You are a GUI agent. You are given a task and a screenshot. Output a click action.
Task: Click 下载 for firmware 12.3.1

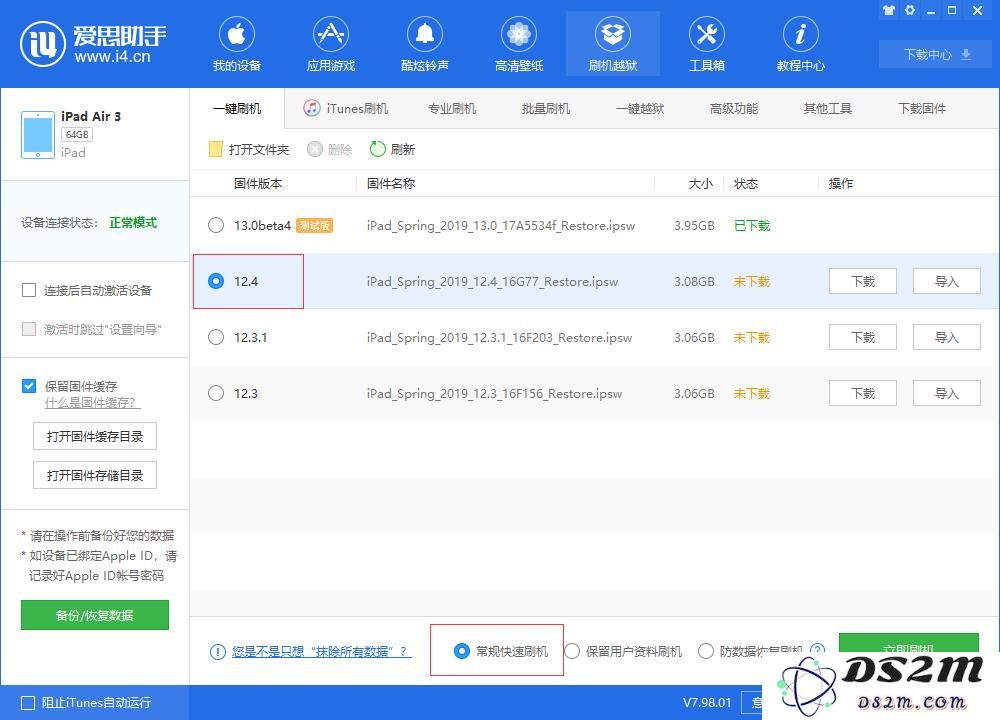click(x=863, y=337)
